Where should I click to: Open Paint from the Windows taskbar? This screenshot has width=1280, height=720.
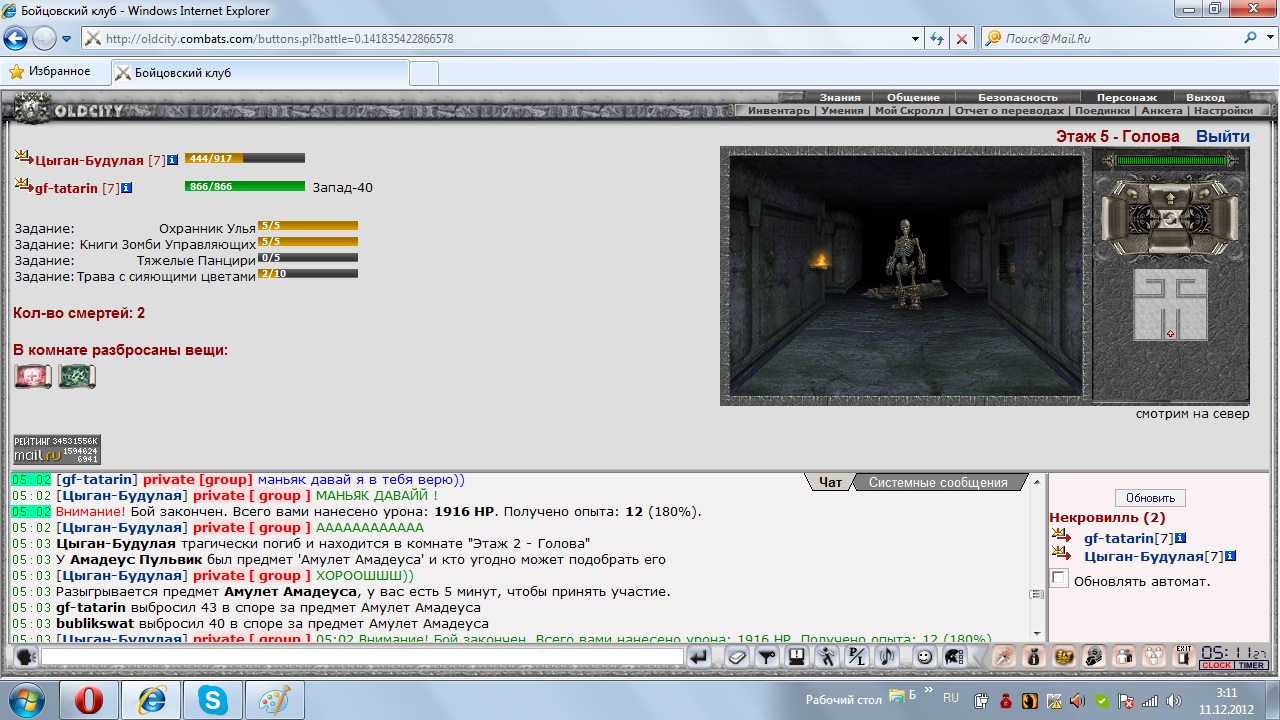coord(275,700)
